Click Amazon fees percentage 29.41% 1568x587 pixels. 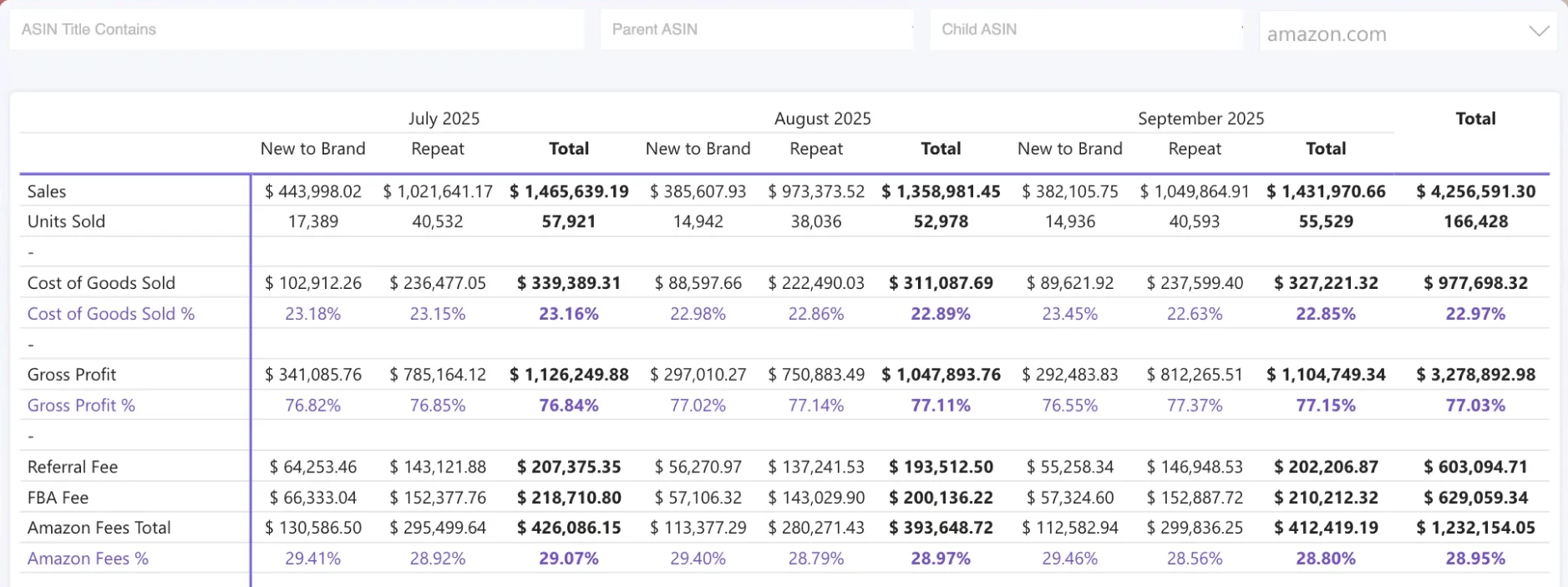click(313, 559)
